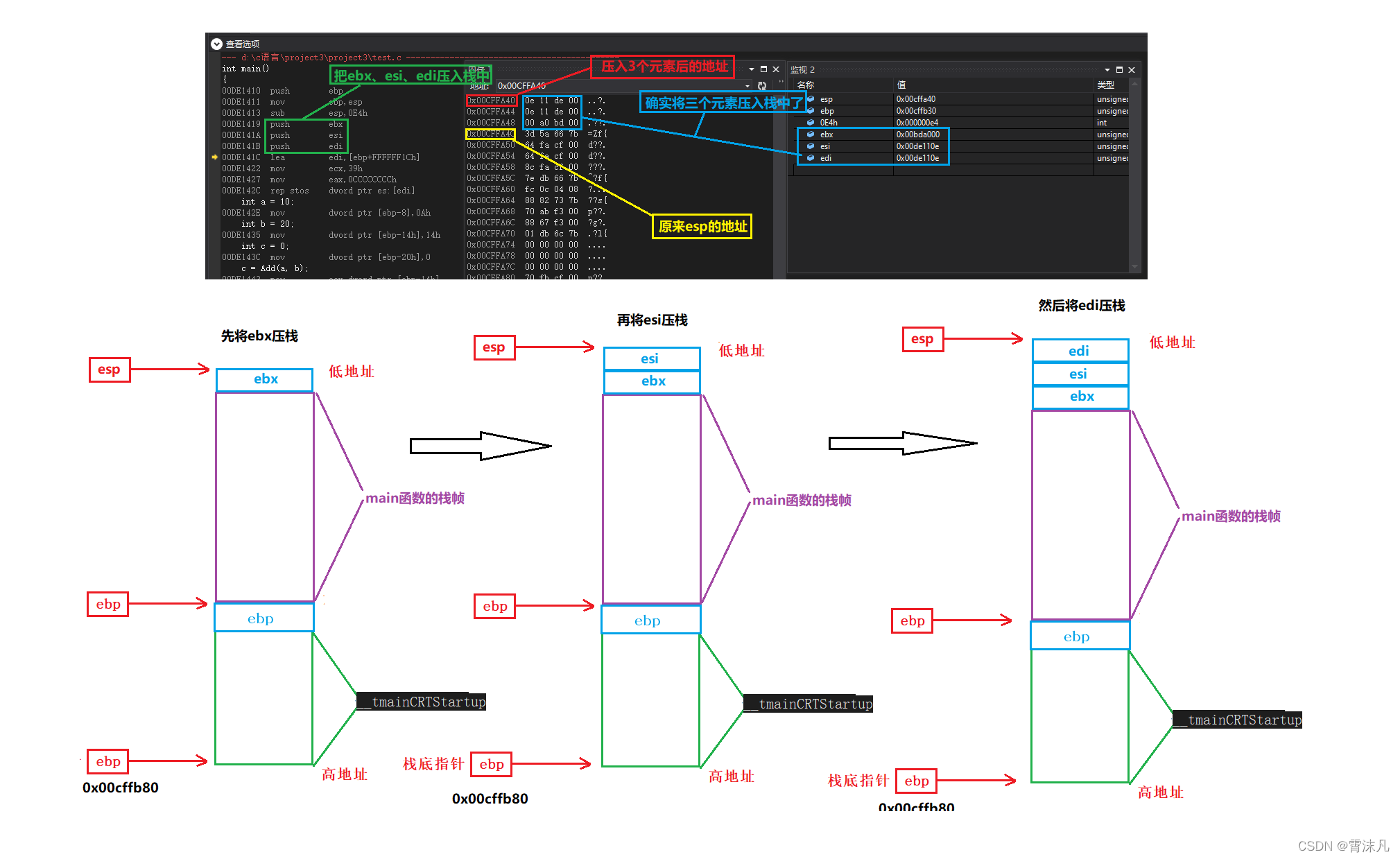Open the memory address dropdown arrow

click(747, 86)
